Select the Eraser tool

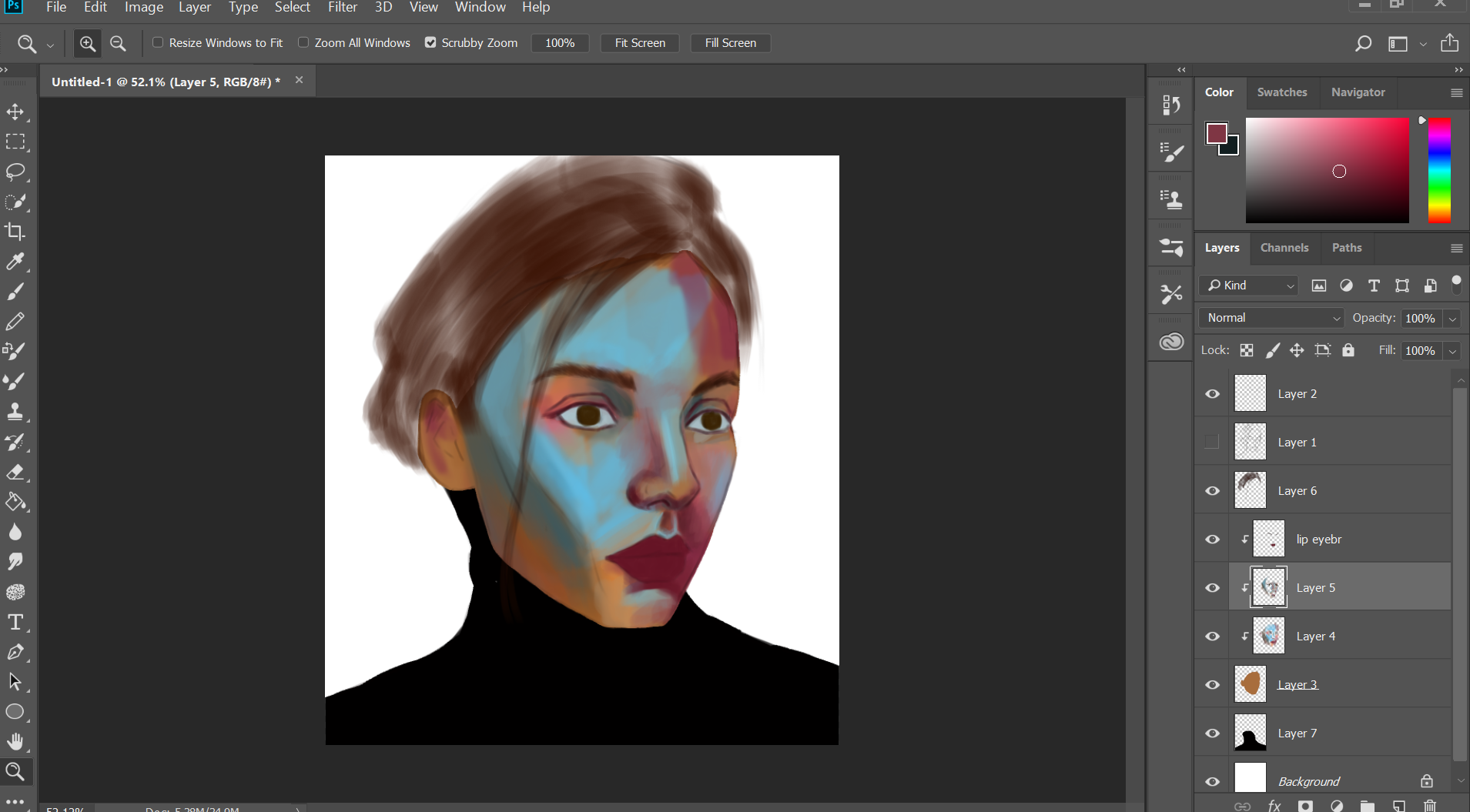[15, 472]
